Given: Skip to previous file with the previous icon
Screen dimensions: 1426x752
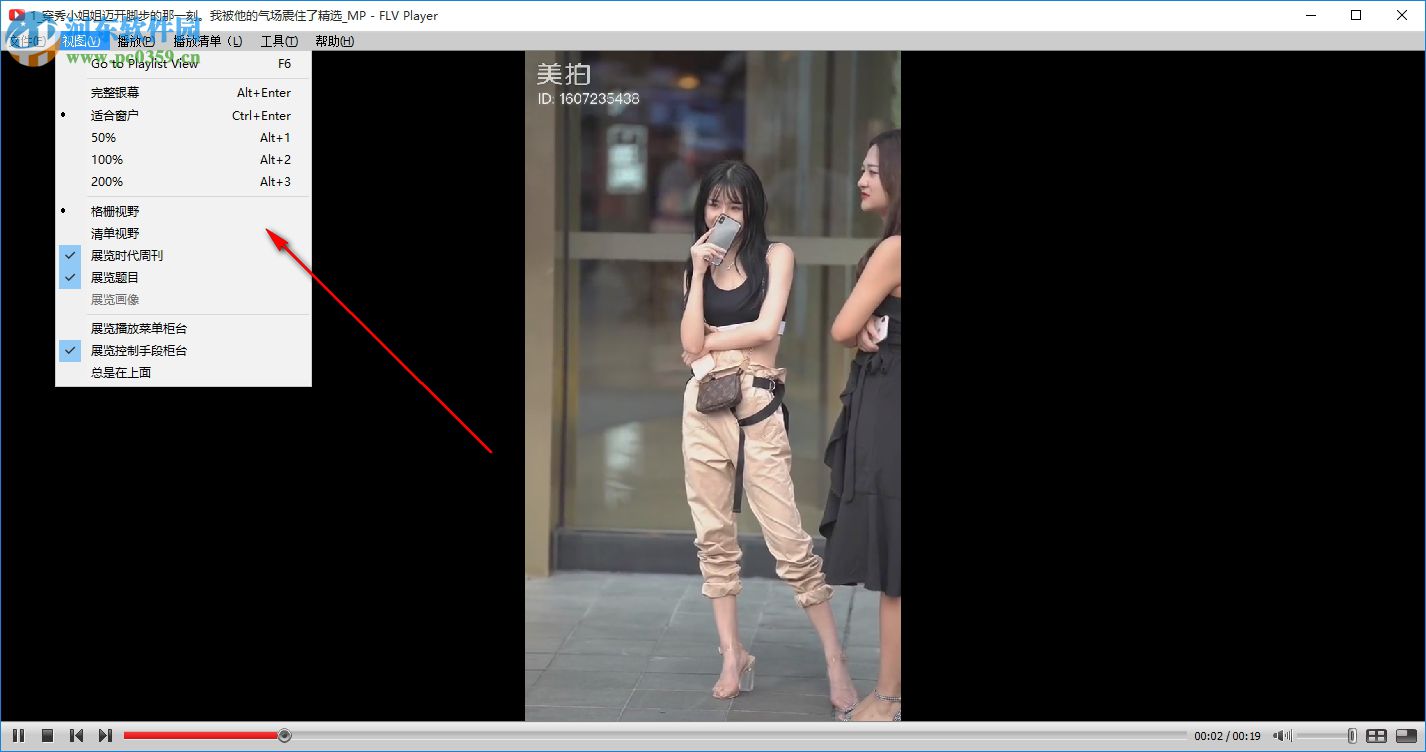Looking at the screenshot, I should [x=76, y=735].
